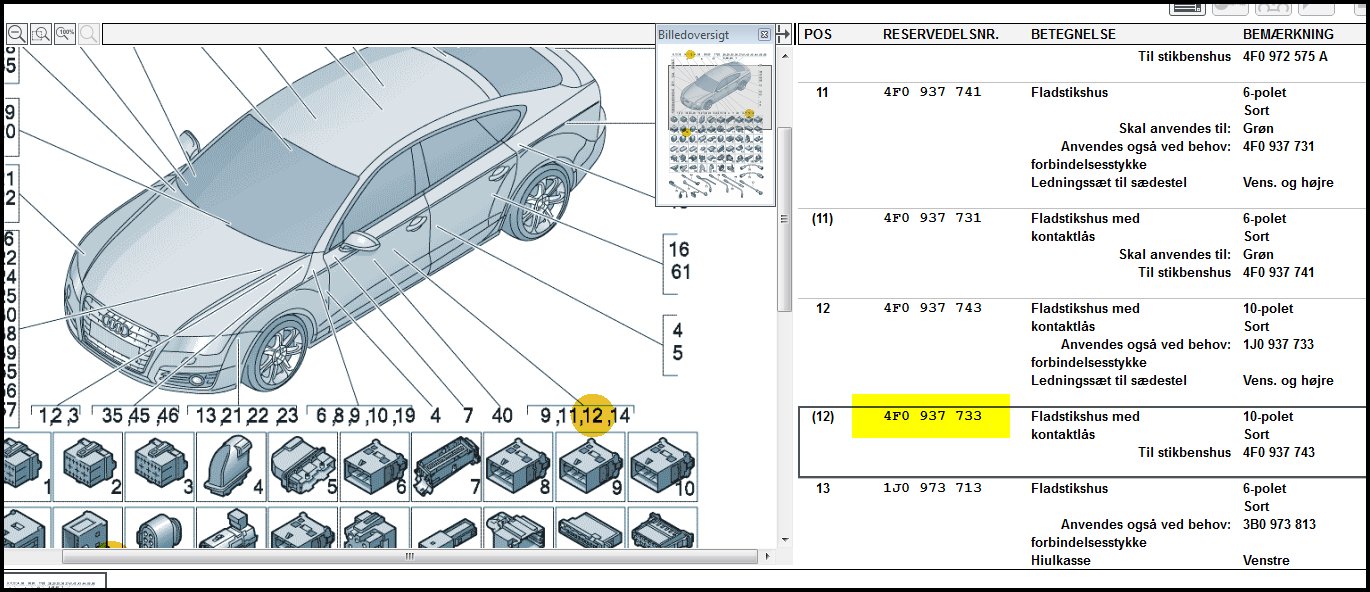Click the RESERVEDELSNR. column header

pos(940,34)
